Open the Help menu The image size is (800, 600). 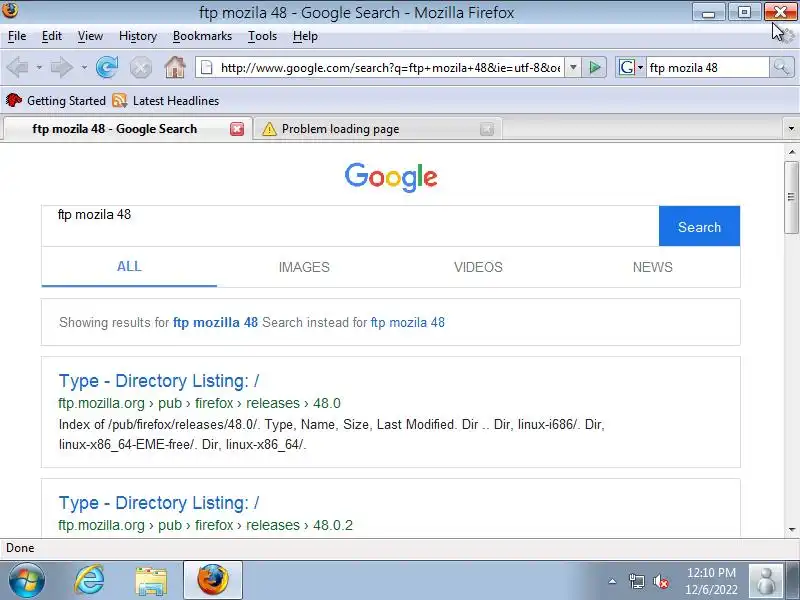pyautogui.click(x=305, y=36)
